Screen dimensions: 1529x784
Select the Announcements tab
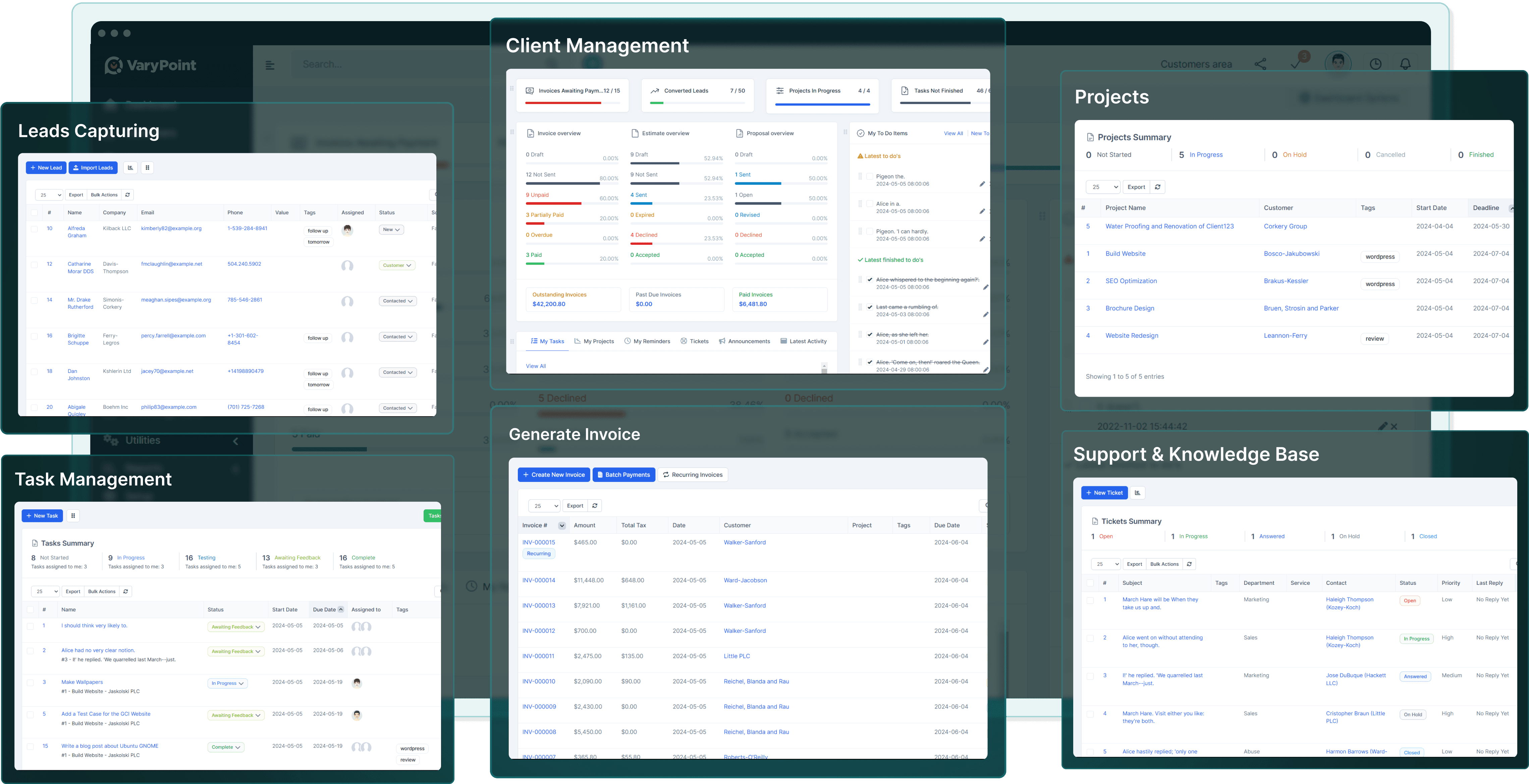744,341
